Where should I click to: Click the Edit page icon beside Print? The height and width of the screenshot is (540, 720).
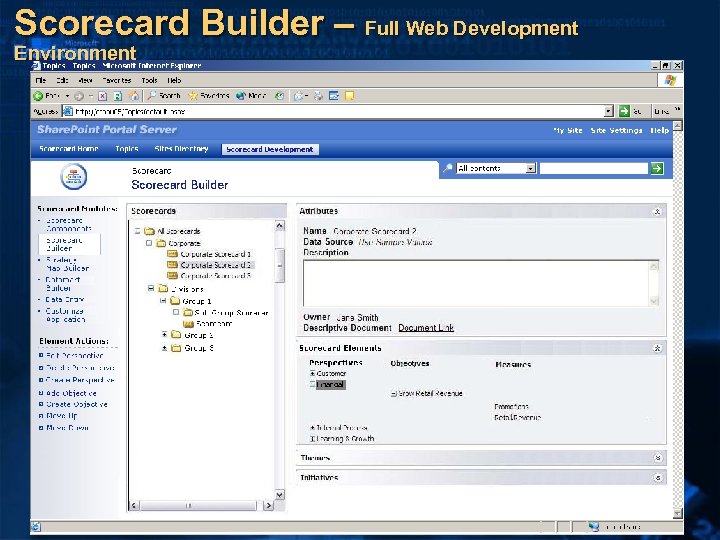click(x=334, y=96)
